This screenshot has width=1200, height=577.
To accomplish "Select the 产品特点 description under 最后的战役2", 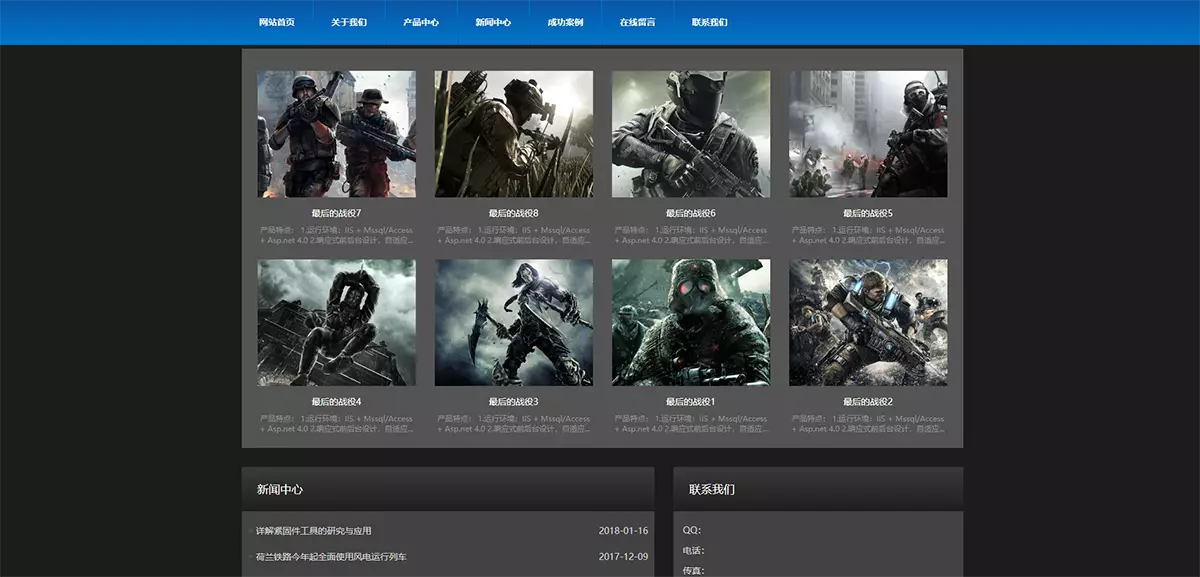I will point(868,424).
